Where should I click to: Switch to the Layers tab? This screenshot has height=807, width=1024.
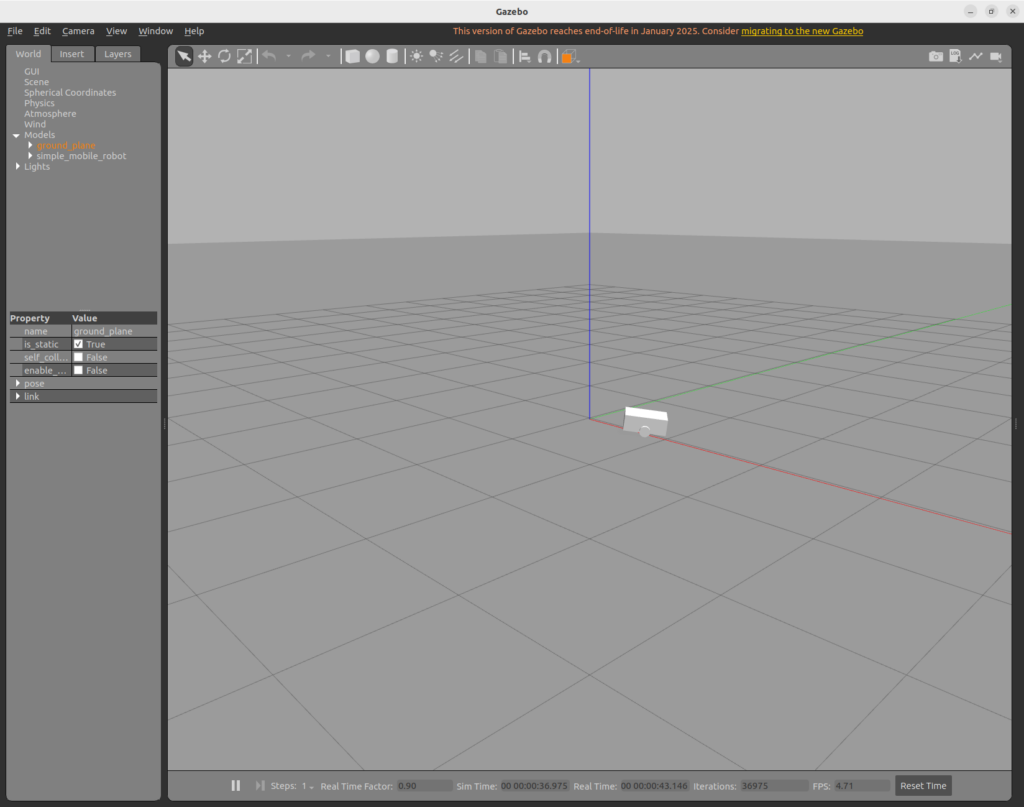[x=118, y=54]
